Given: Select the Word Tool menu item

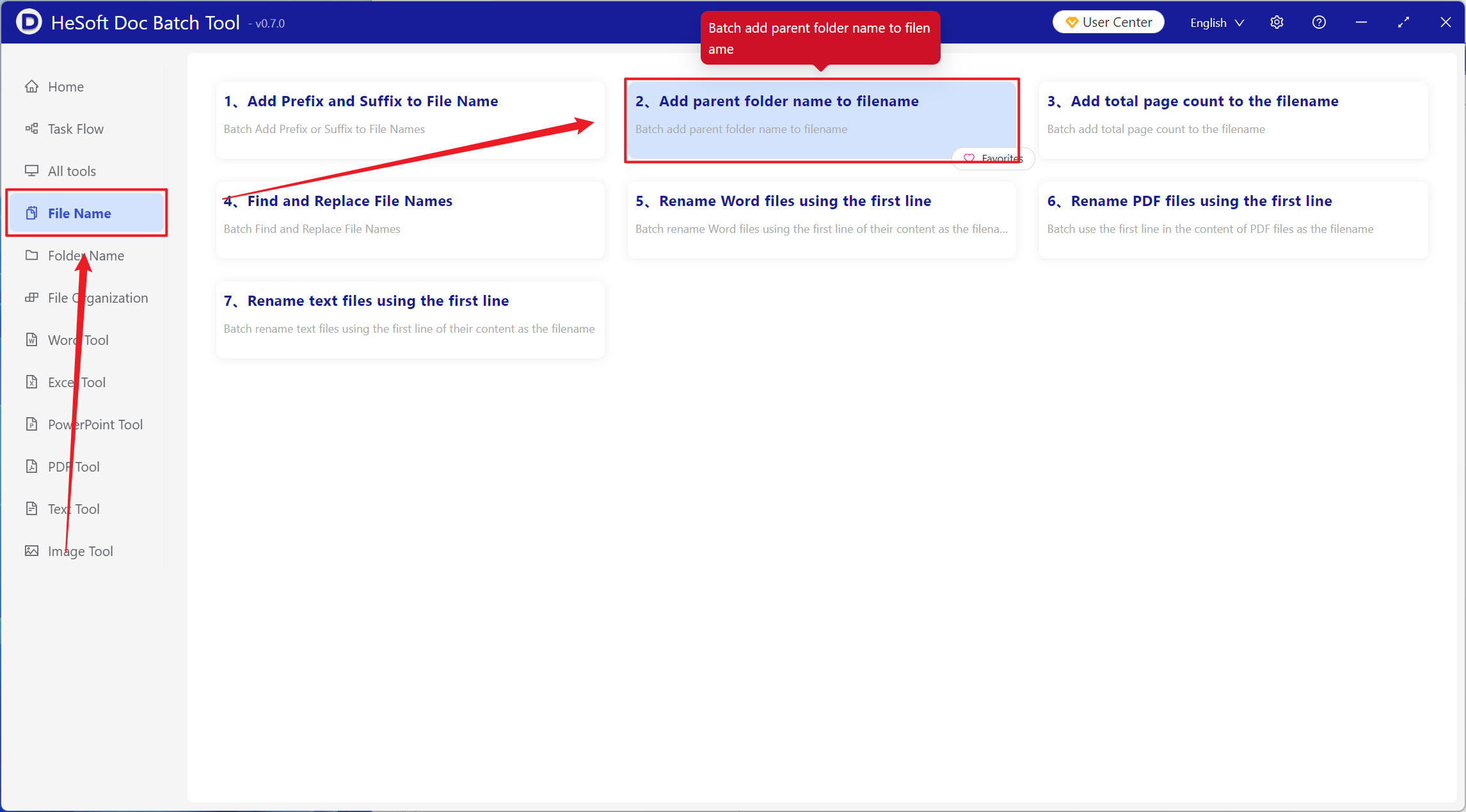Looking at the screenshot, I should tap(78, 340).
